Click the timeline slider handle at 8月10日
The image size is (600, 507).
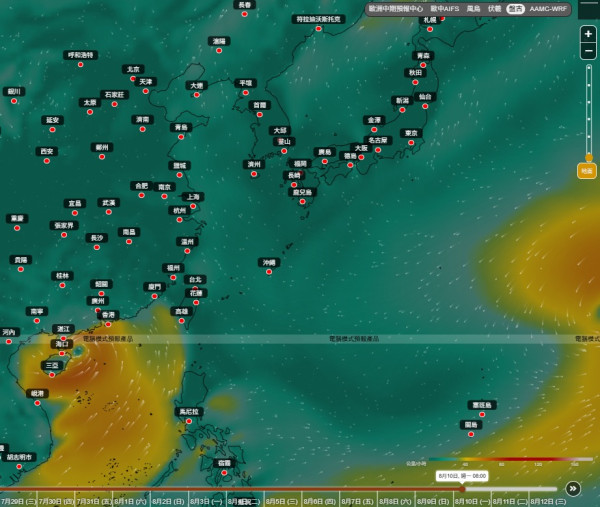pos(462,489)
